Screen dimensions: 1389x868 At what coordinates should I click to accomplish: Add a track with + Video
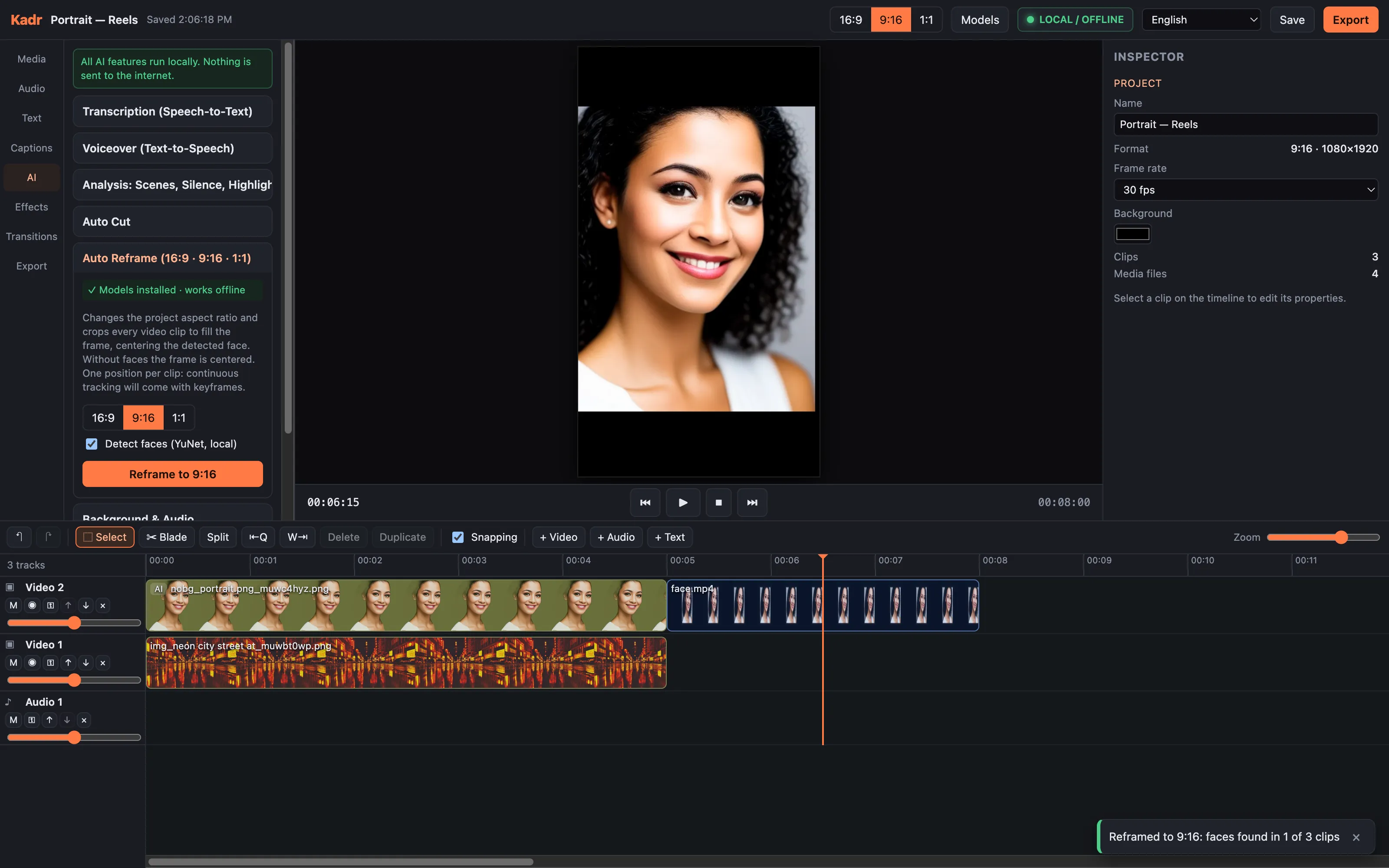coord(559,537)
